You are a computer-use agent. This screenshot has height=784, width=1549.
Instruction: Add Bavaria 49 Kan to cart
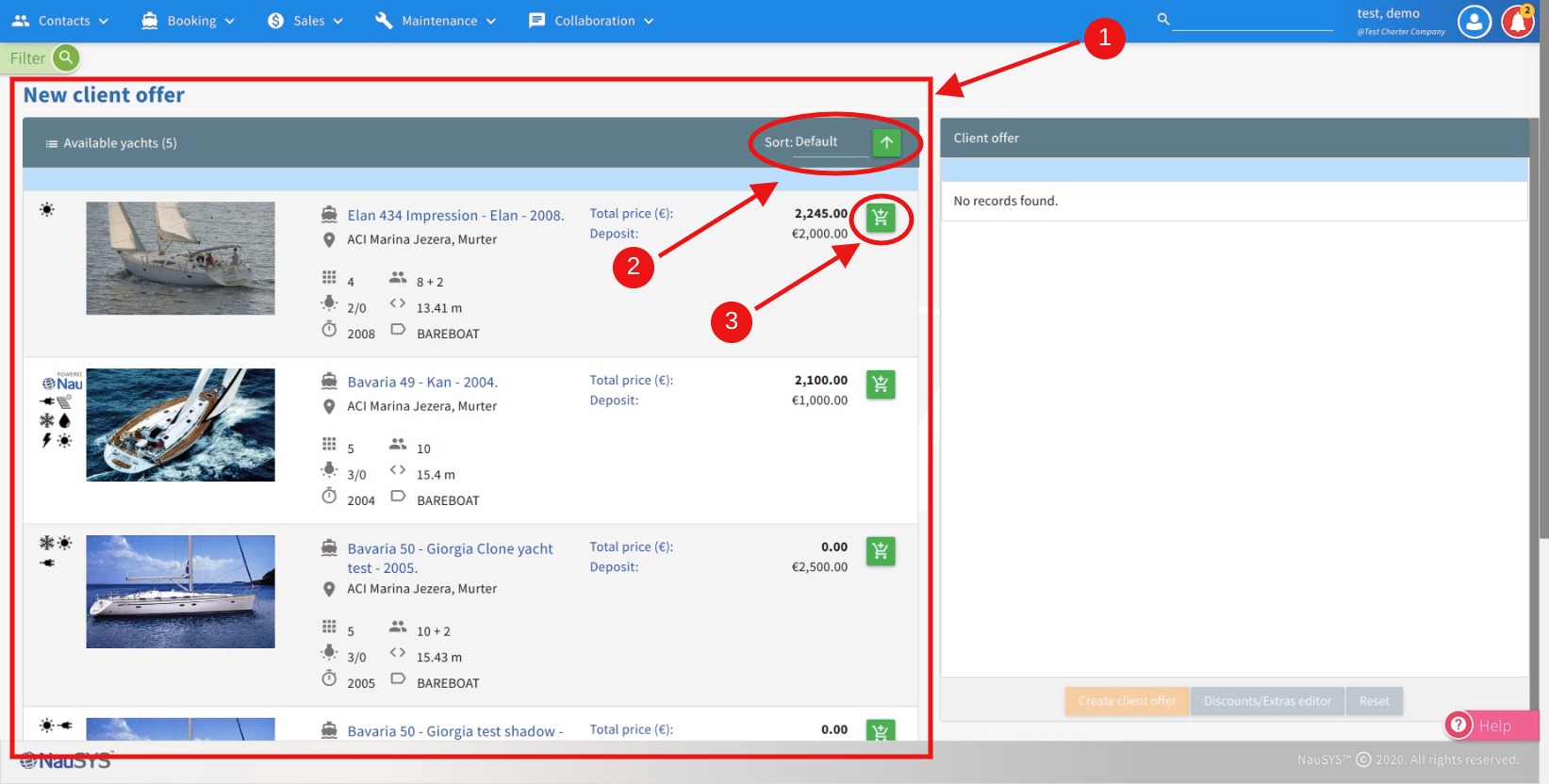(880, 384)
